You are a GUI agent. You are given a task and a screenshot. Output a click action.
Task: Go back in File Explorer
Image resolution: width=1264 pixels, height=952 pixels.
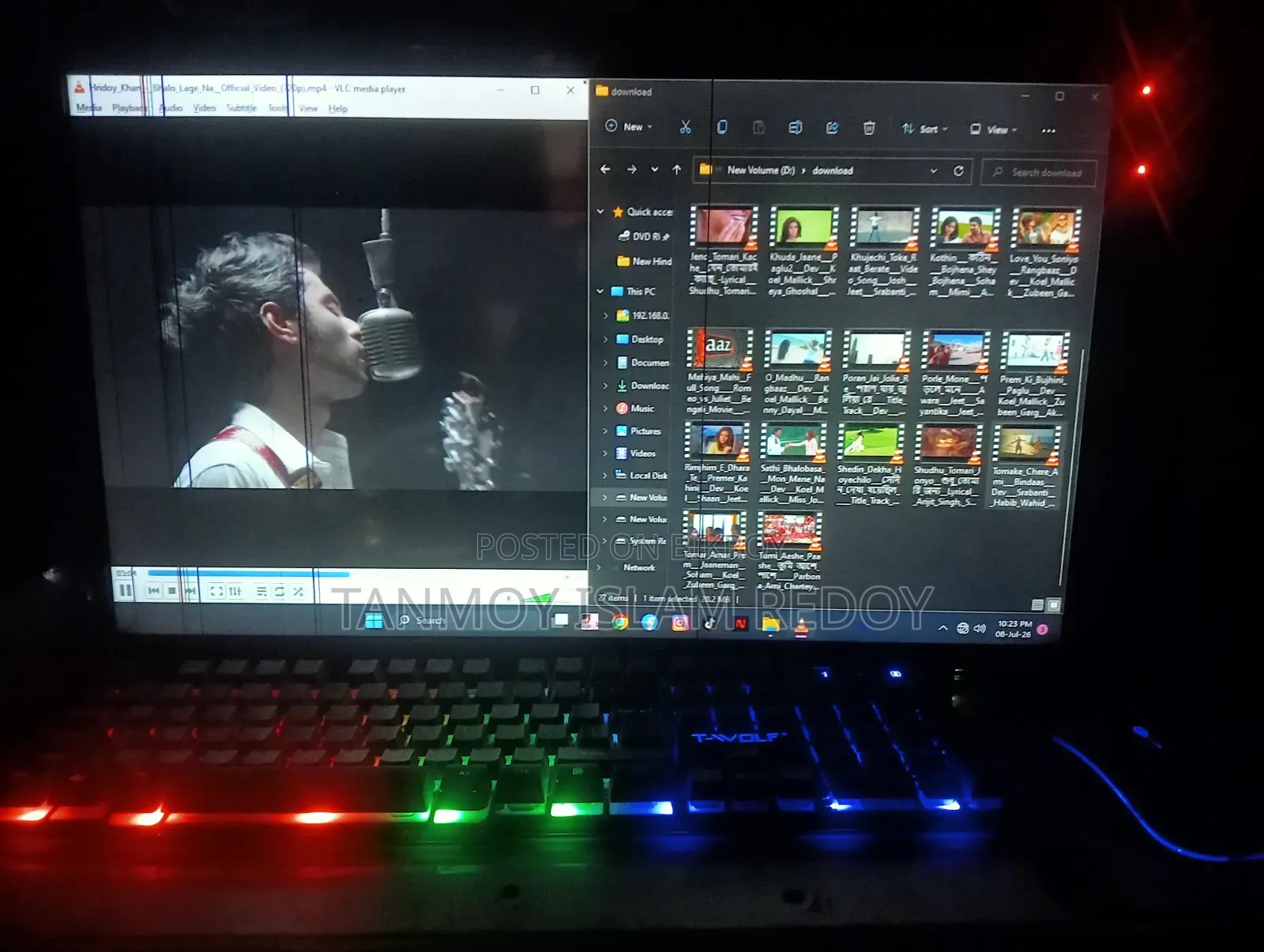point(605,169)
